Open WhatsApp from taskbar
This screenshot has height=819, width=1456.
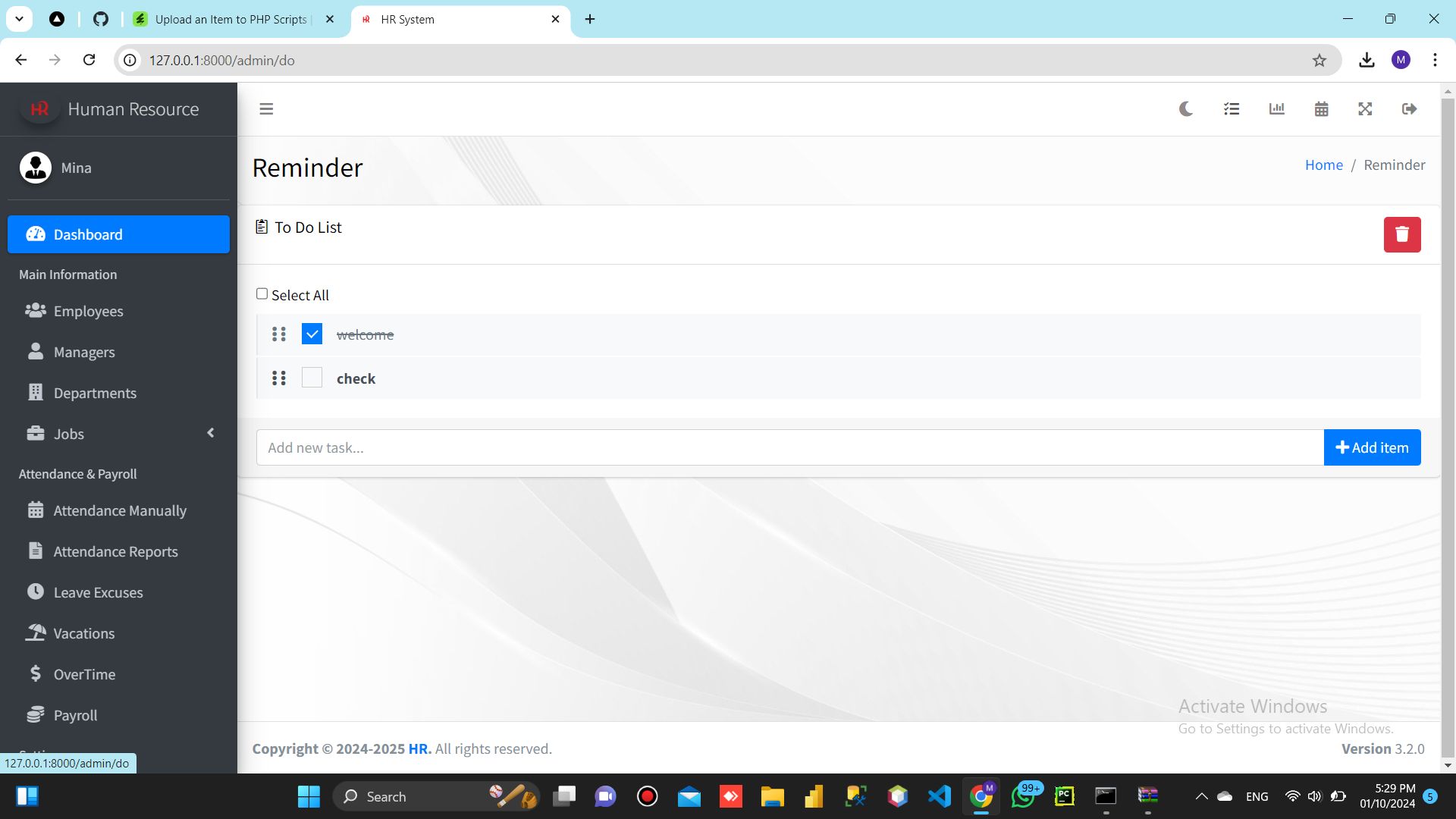tap(1023, 796)
